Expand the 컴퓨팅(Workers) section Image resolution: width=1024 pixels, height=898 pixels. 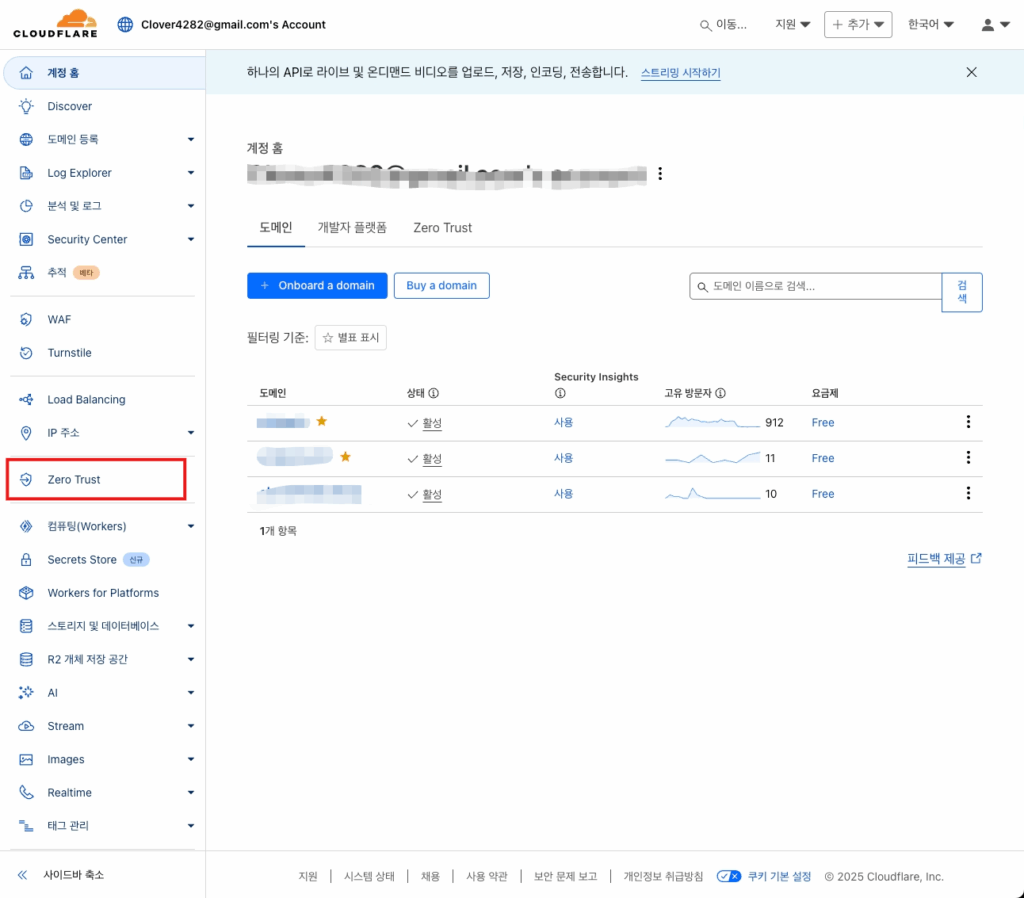(x=191, y=526)
